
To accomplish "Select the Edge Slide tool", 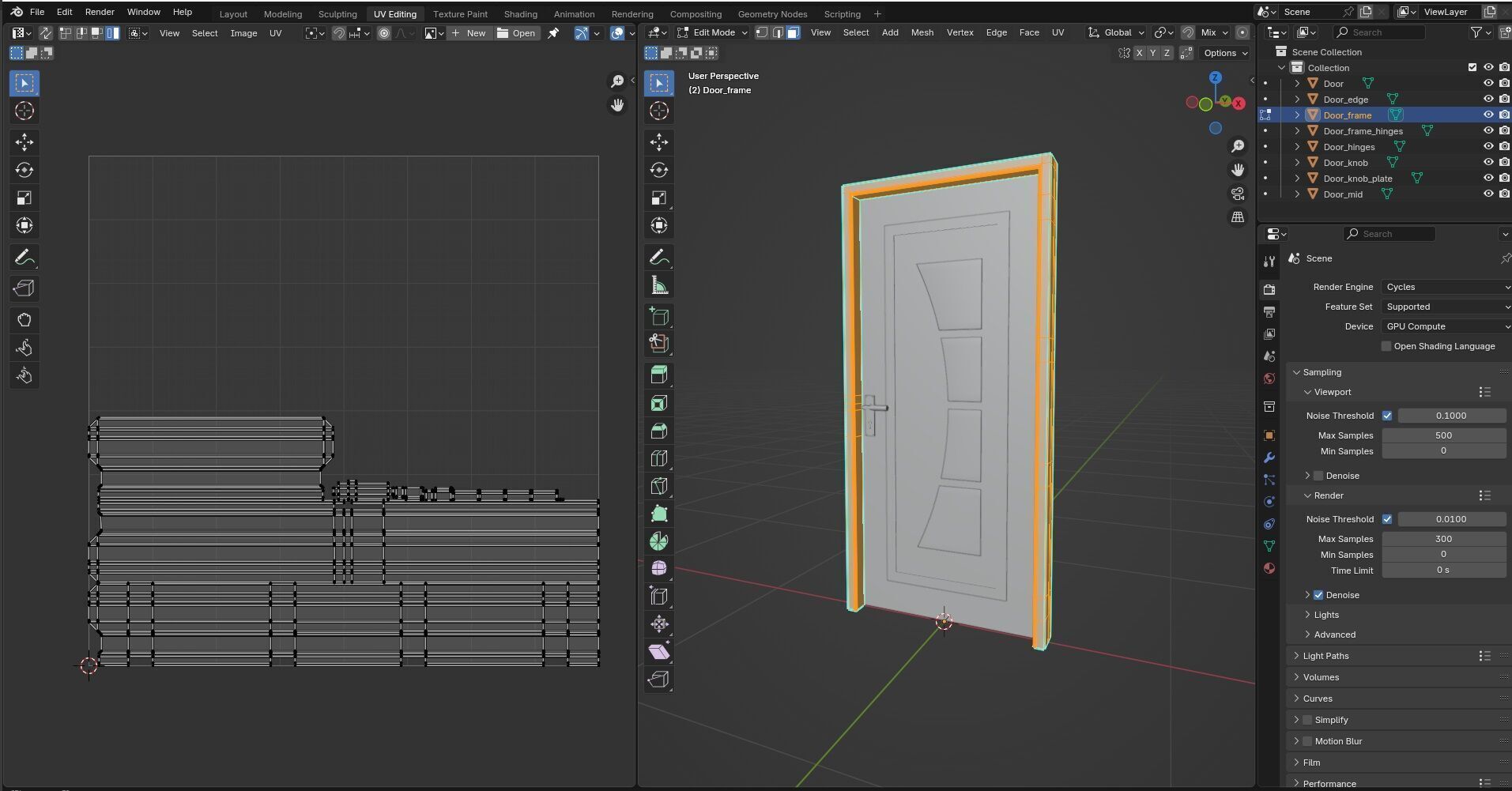I will point(659,597).
